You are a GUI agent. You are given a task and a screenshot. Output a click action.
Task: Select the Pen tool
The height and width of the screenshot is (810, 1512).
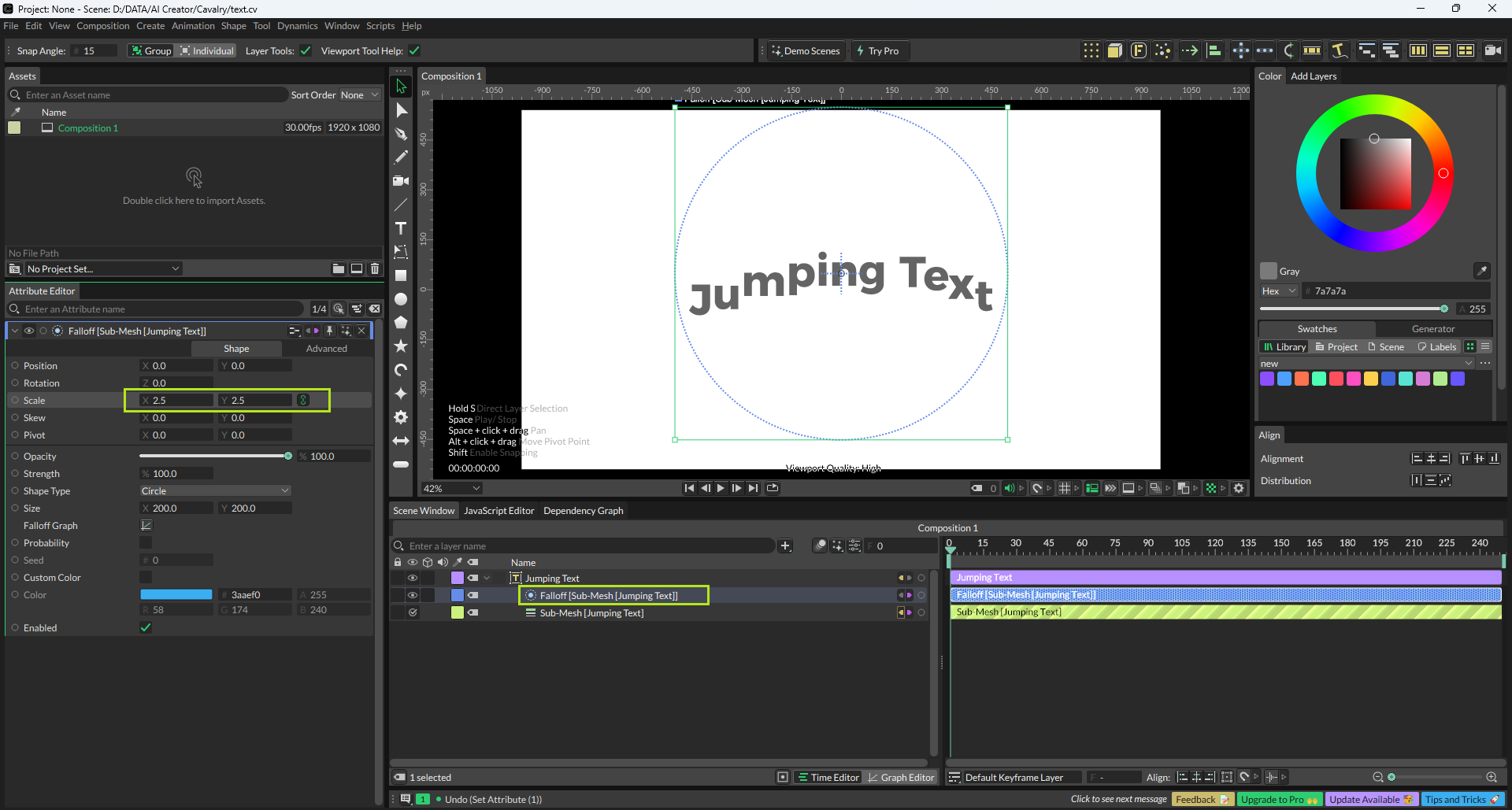[x=401, y=134]
